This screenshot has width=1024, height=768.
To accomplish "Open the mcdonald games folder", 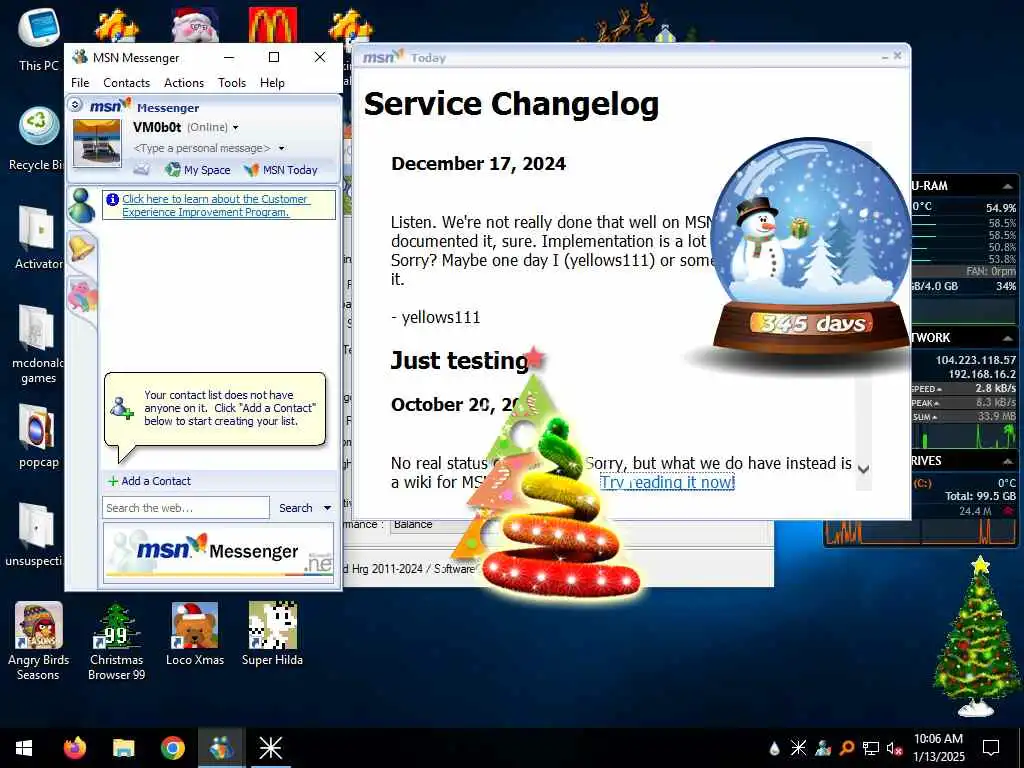I will pyautogui.click(x=38, y=345).
